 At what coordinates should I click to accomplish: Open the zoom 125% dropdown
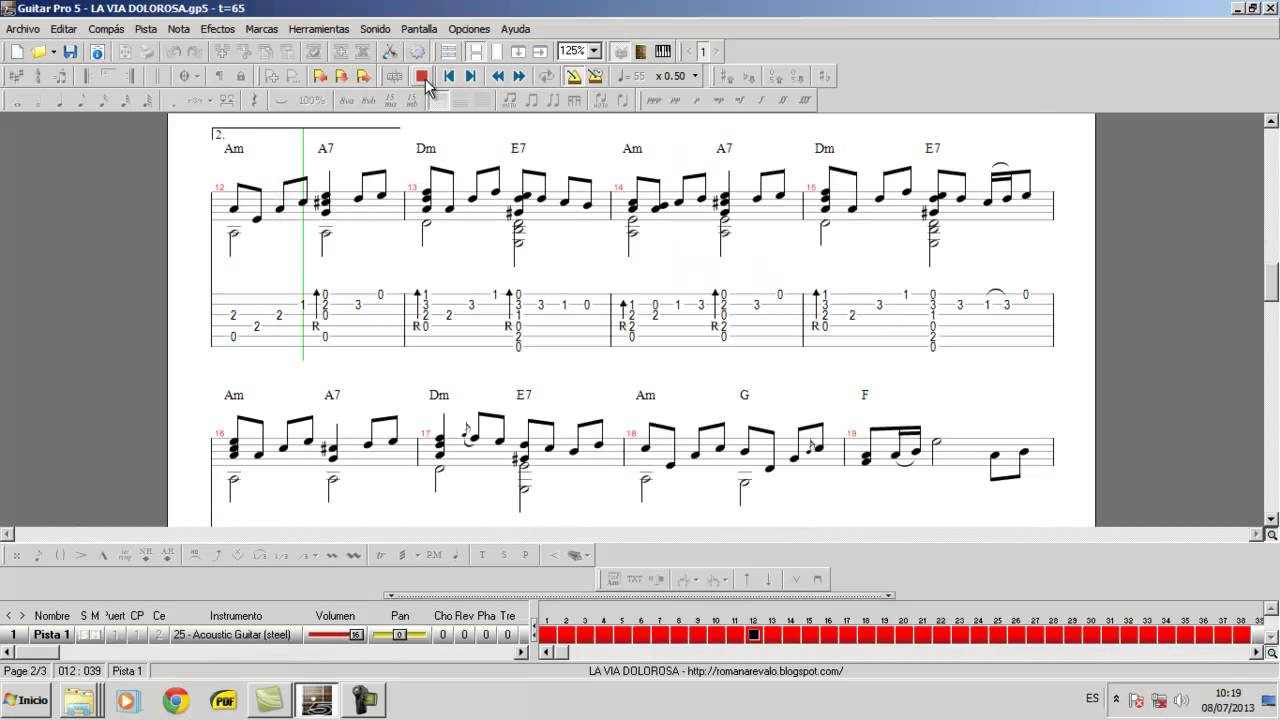[594, 51]
